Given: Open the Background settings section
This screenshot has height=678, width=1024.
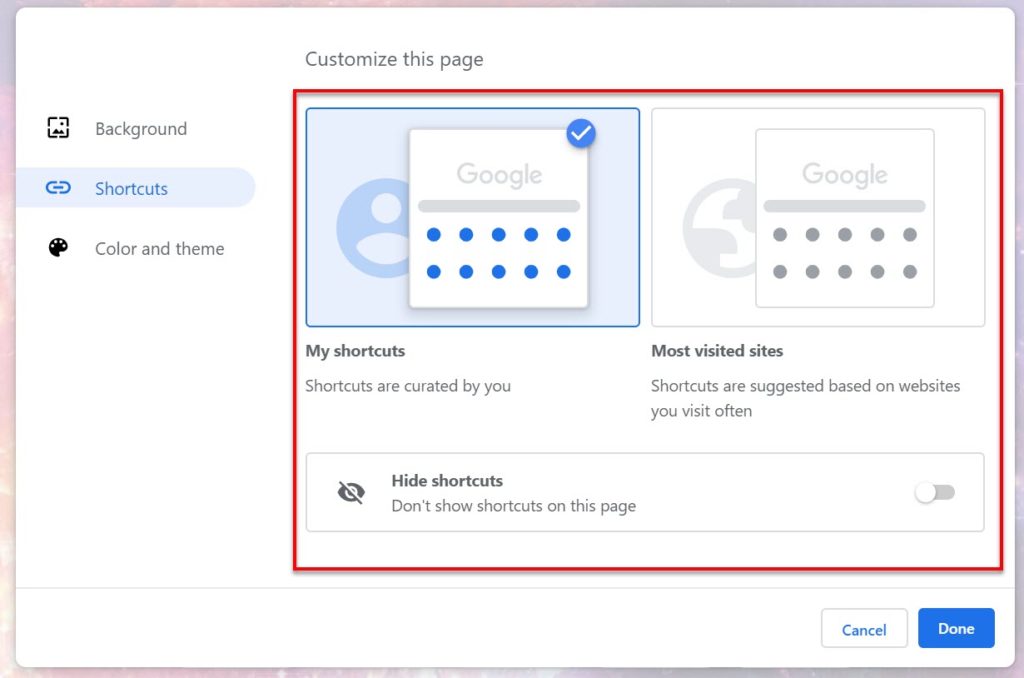Looking at the screenshot, I should point(140,128).
